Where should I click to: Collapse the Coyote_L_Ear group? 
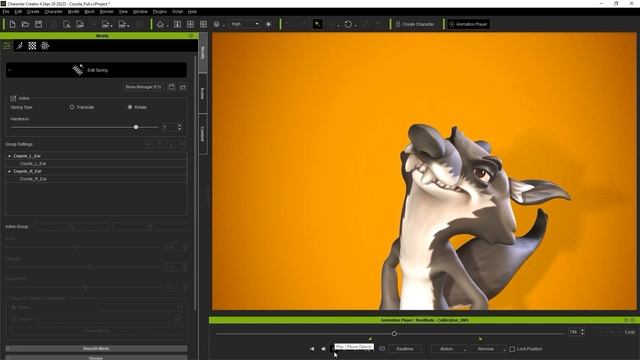pyautogui.click(x=9, y=156)
